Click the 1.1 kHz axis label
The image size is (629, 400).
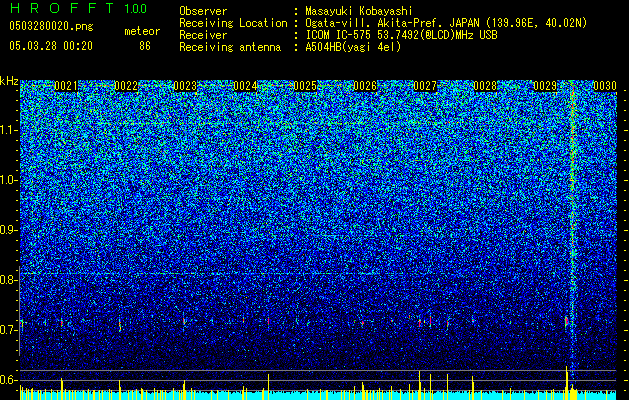(9, 130)
